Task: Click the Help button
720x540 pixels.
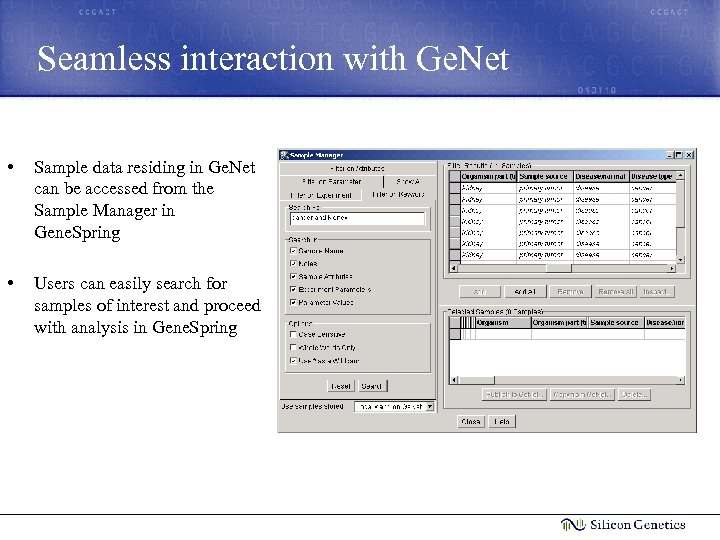Action: (x=502, y=422)
